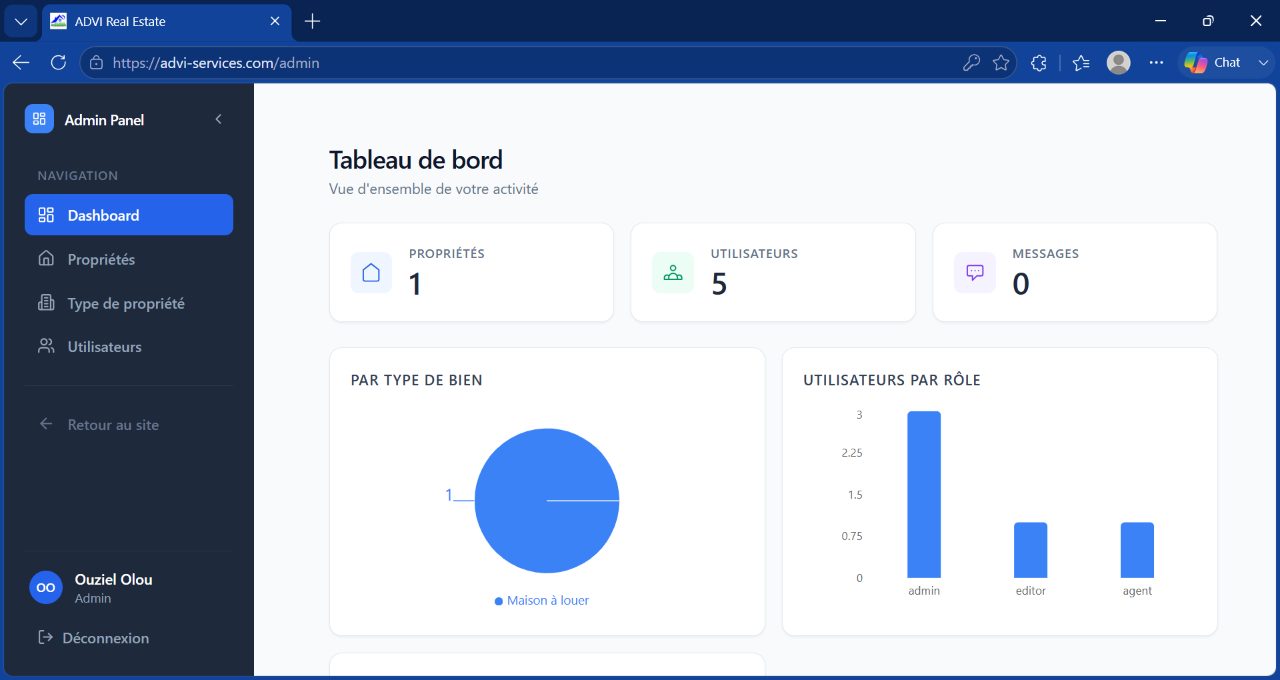
Task: Collapse the Admin Panel sidebar chevron
Action: [x=218, y=119]
